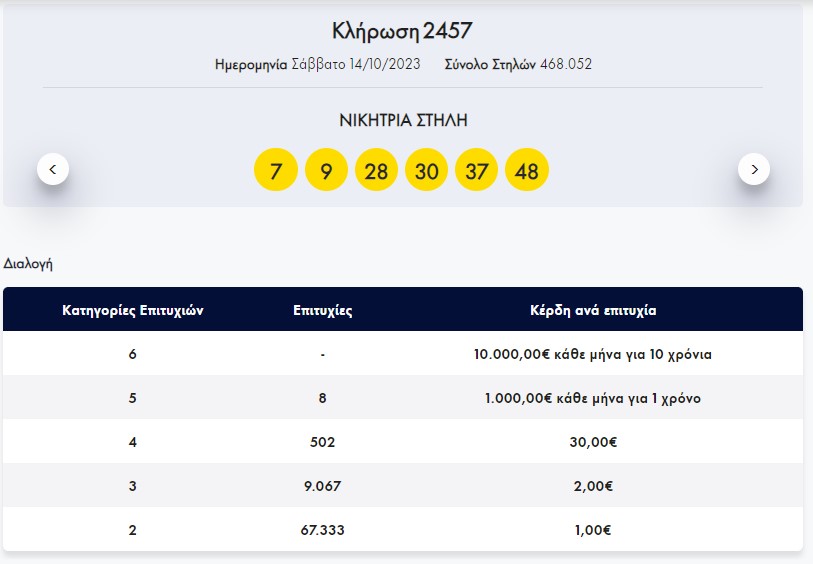Go to the previous draw with left arrow
The image size is (813, 564).
pos(53,169)
